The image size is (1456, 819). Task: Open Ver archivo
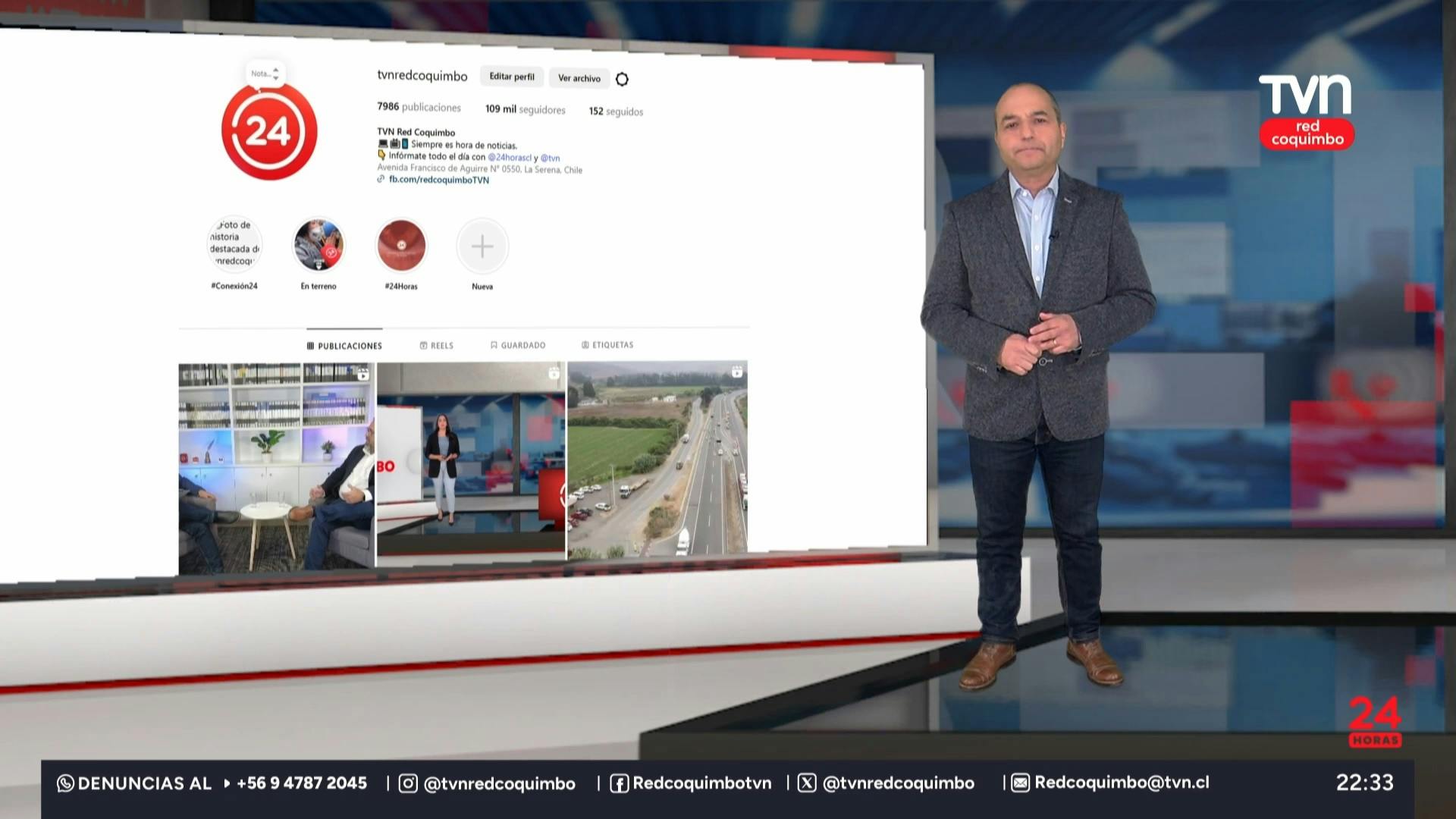(579, 78)
